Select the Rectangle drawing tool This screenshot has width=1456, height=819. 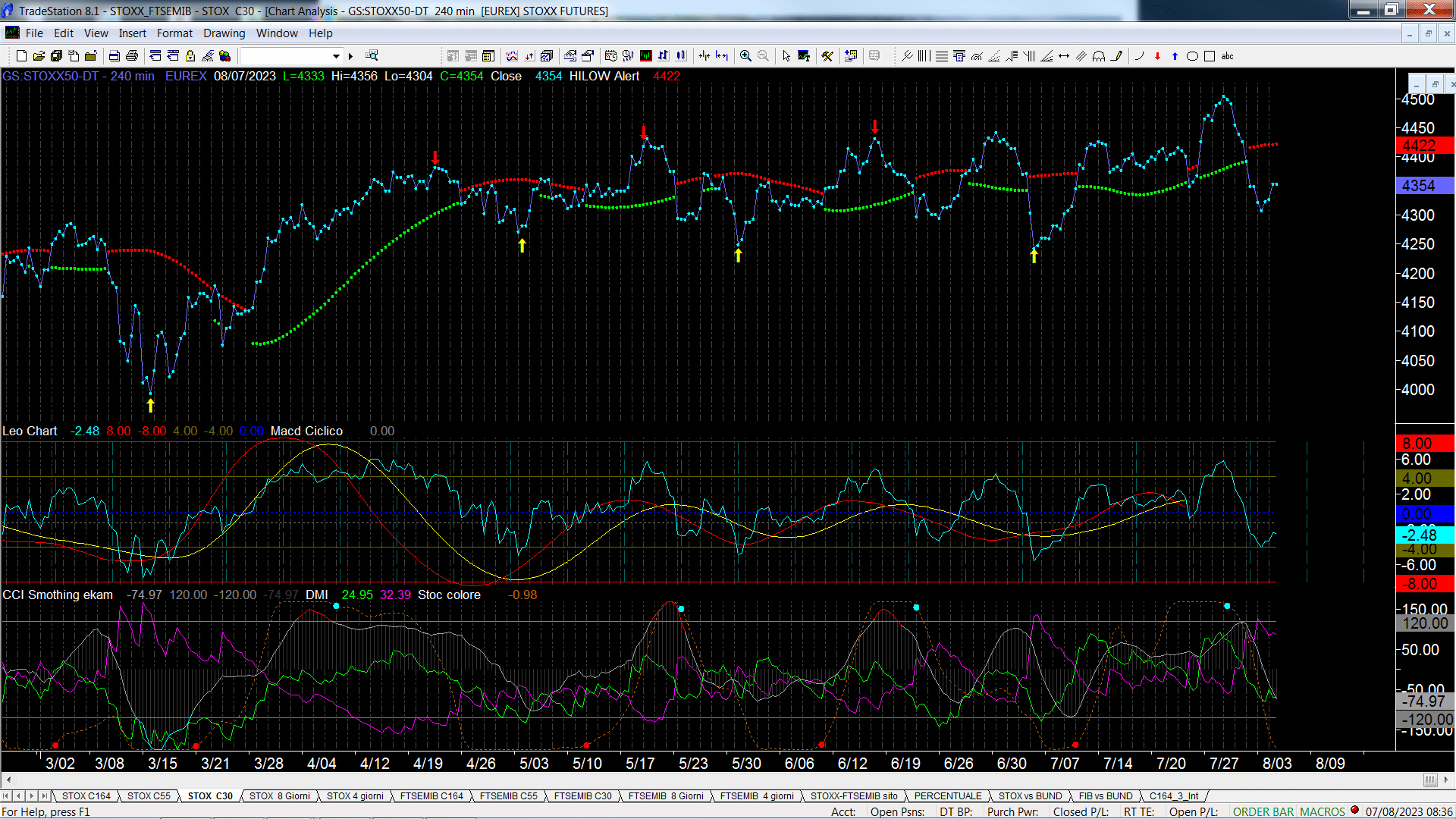coord(1210,56)
